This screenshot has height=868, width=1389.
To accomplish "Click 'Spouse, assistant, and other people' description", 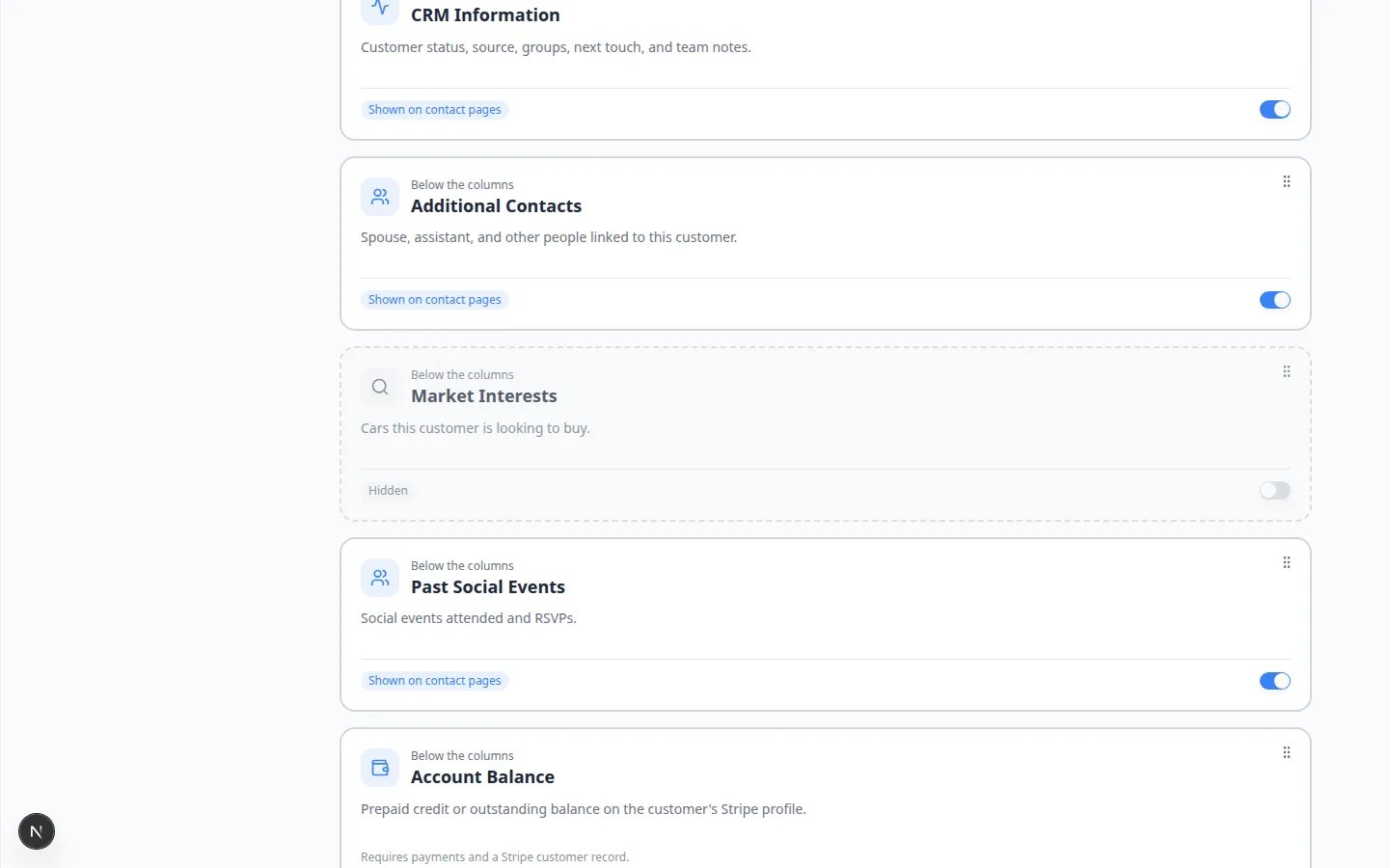I will [549, 237].
